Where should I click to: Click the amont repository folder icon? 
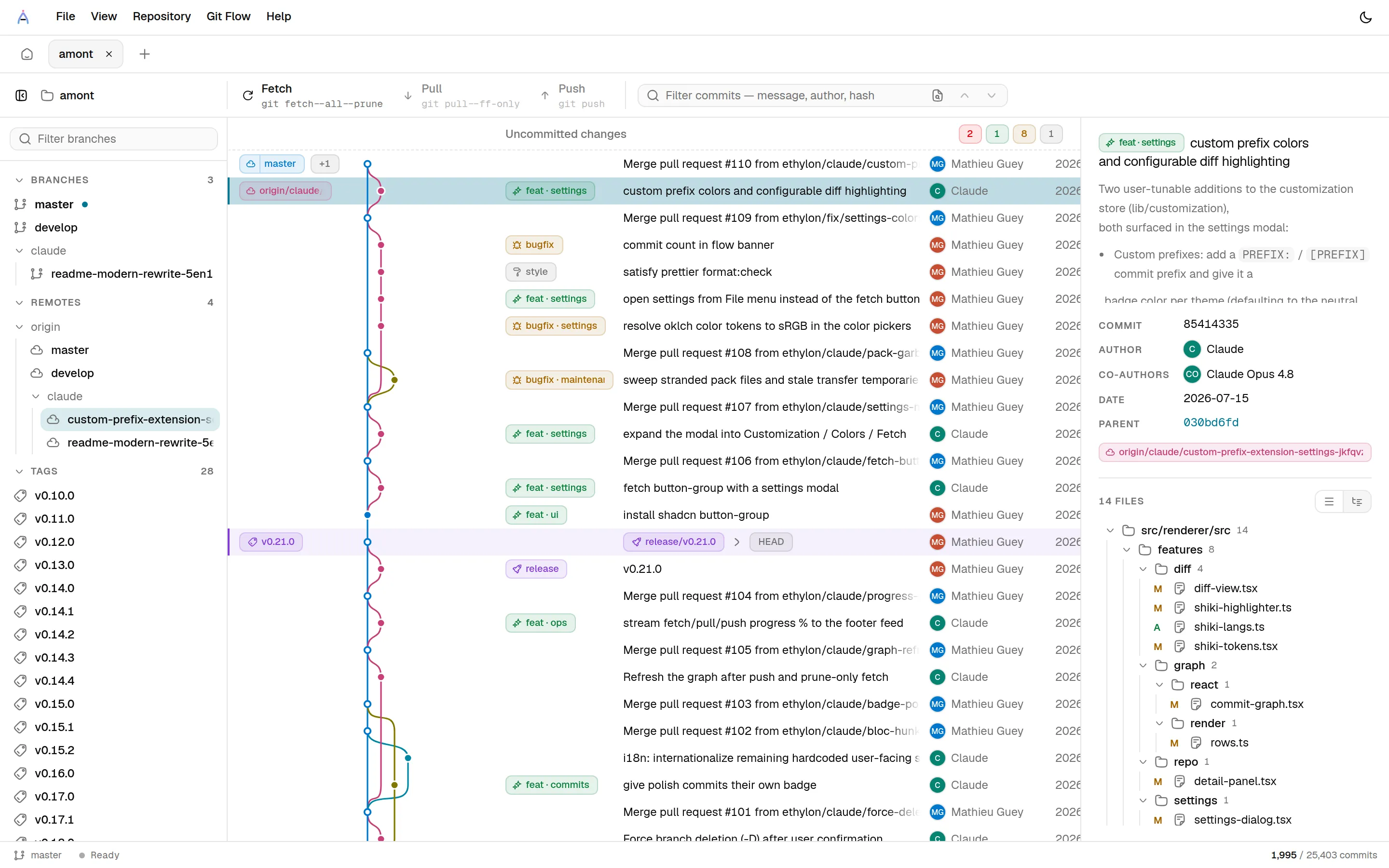pos(47,95)
